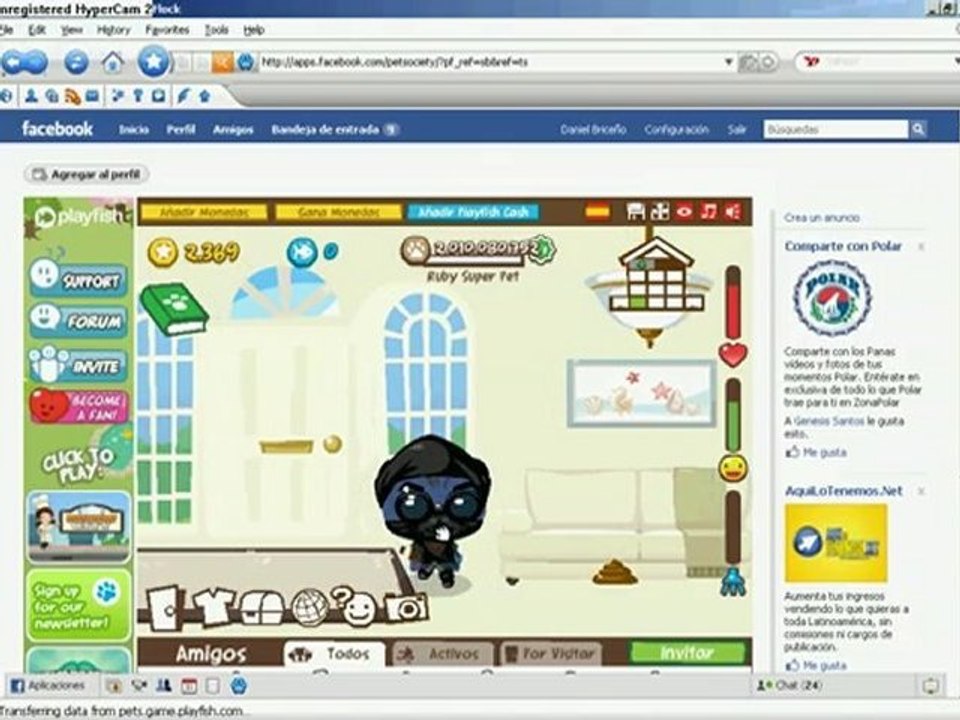960x720 pixels.
Task: Open the Forum sidebar button
Action: coord(79,320)
